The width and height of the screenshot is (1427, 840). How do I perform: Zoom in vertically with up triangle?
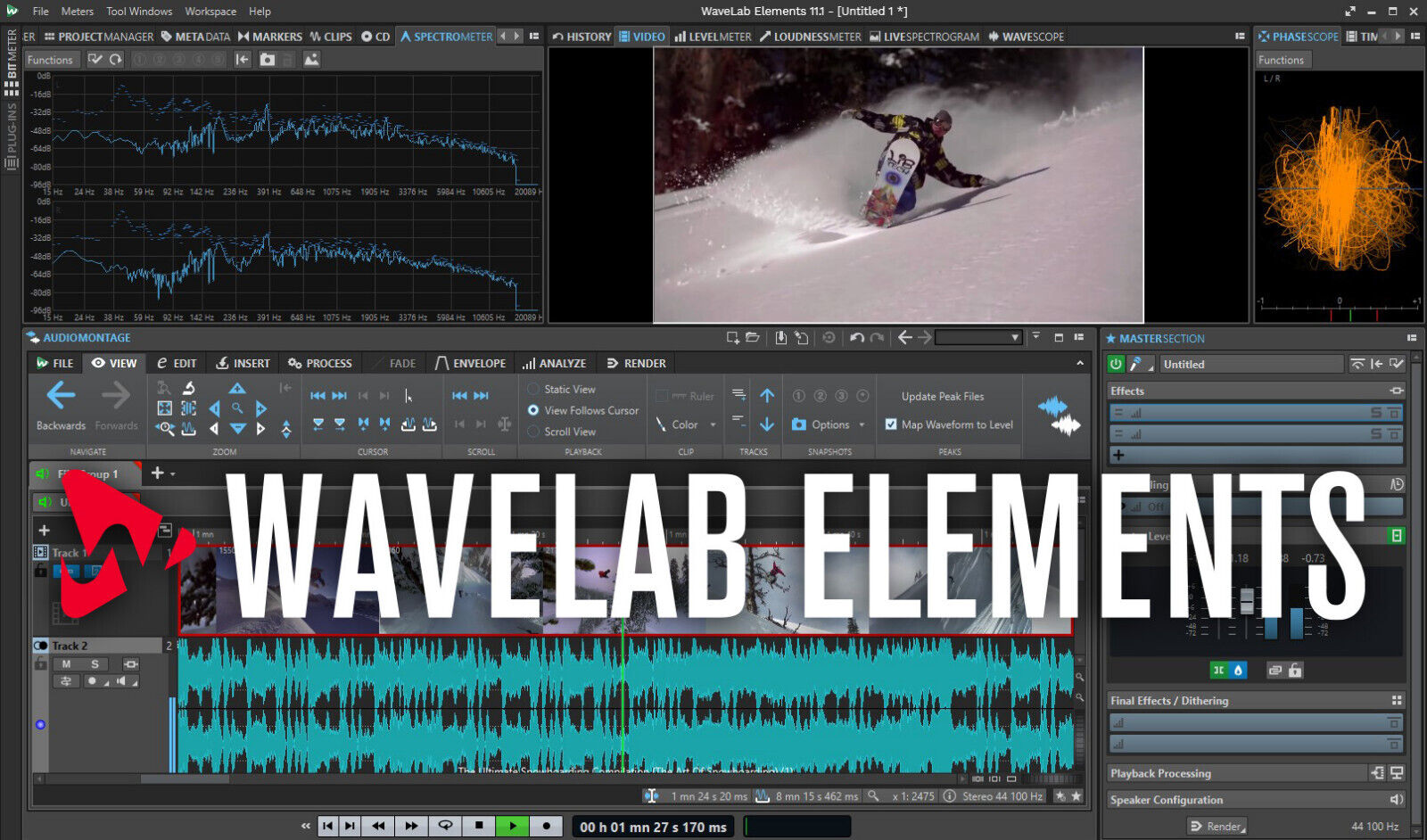tap(237, 389)
